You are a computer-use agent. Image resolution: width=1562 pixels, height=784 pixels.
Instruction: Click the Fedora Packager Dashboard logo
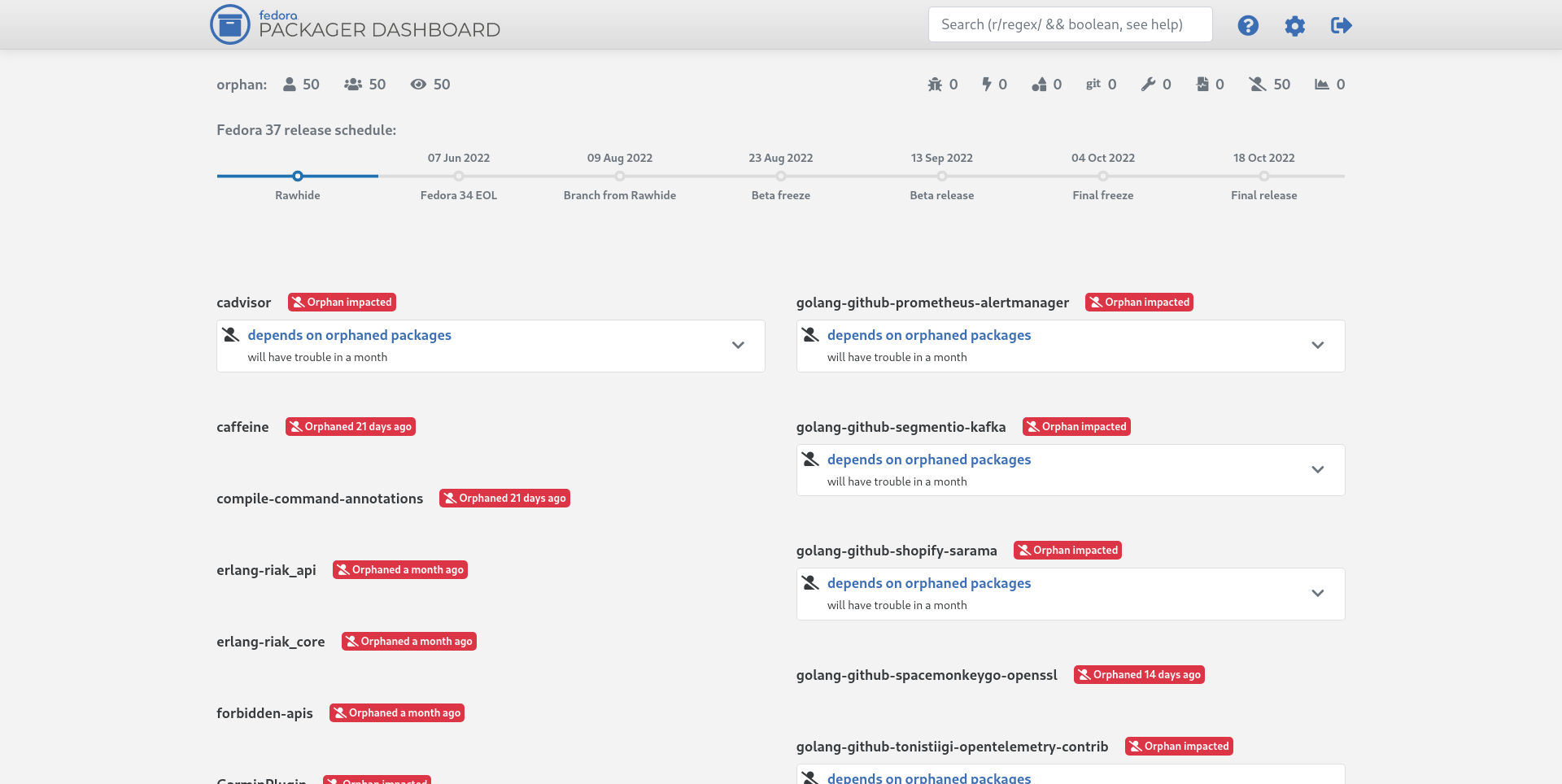[x=356, y=24]
